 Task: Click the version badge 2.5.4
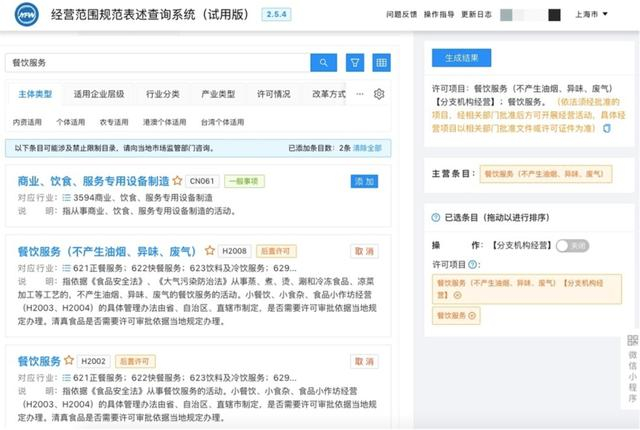coord(276,14)
